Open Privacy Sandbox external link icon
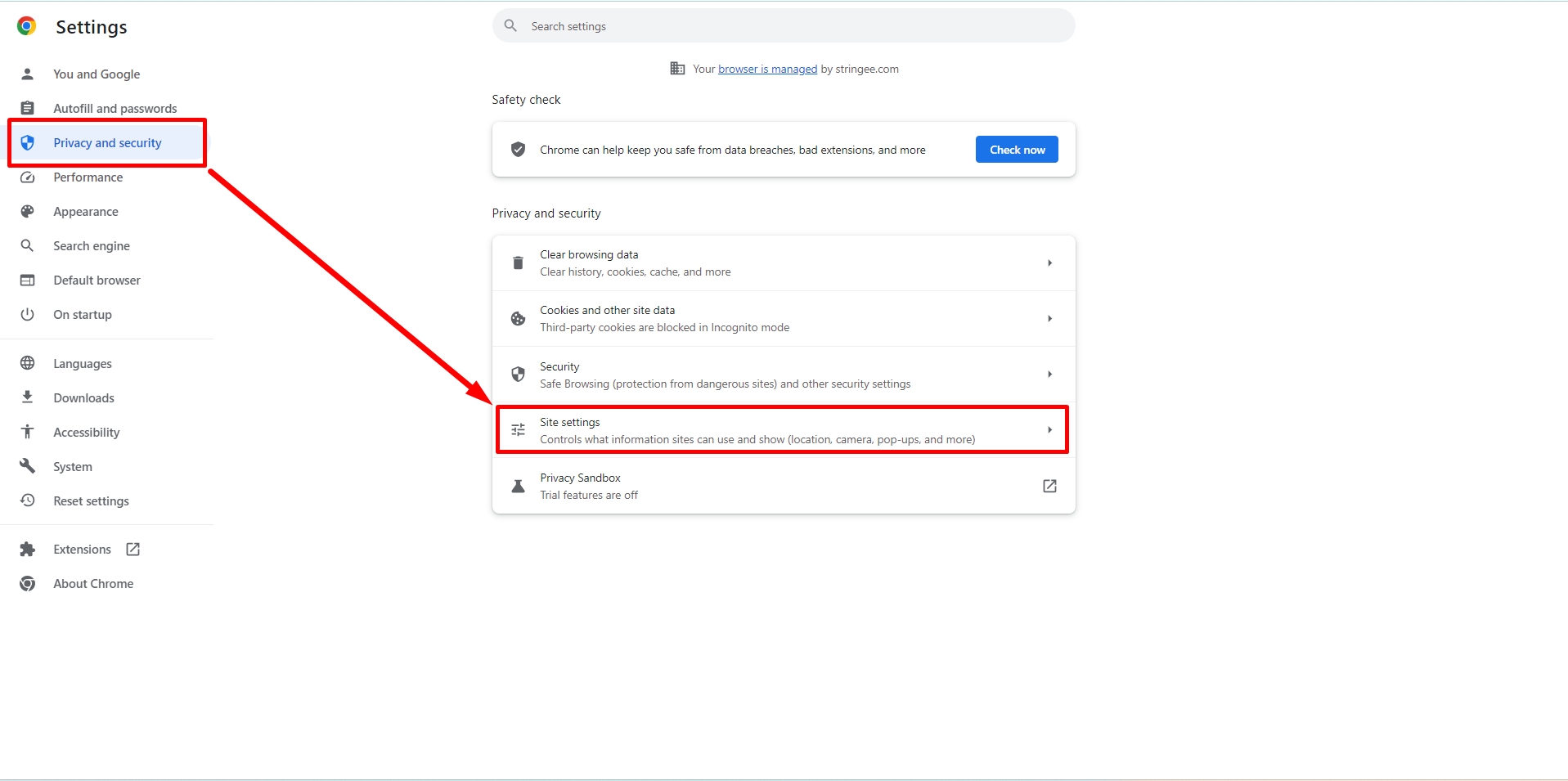Image resolution: width=1568 pixels, height=781 pixels. [1049, 487]
